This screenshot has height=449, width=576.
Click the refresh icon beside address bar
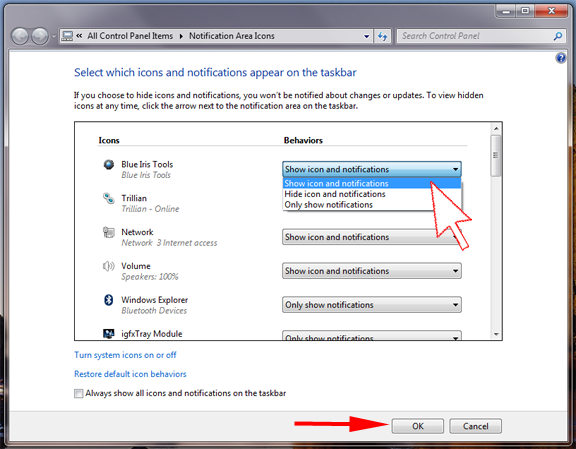point(383,36)
